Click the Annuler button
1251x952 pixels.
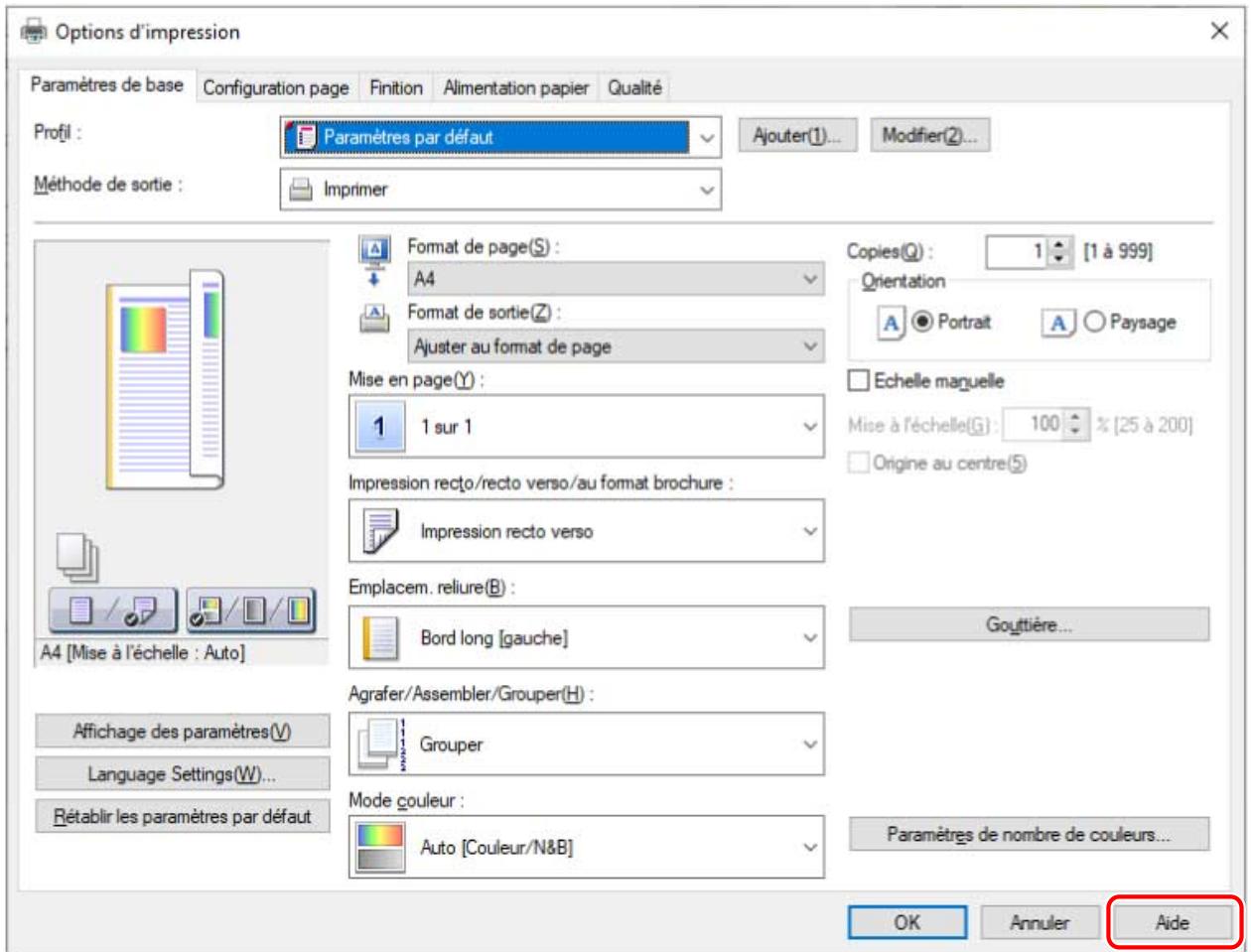1040,922
